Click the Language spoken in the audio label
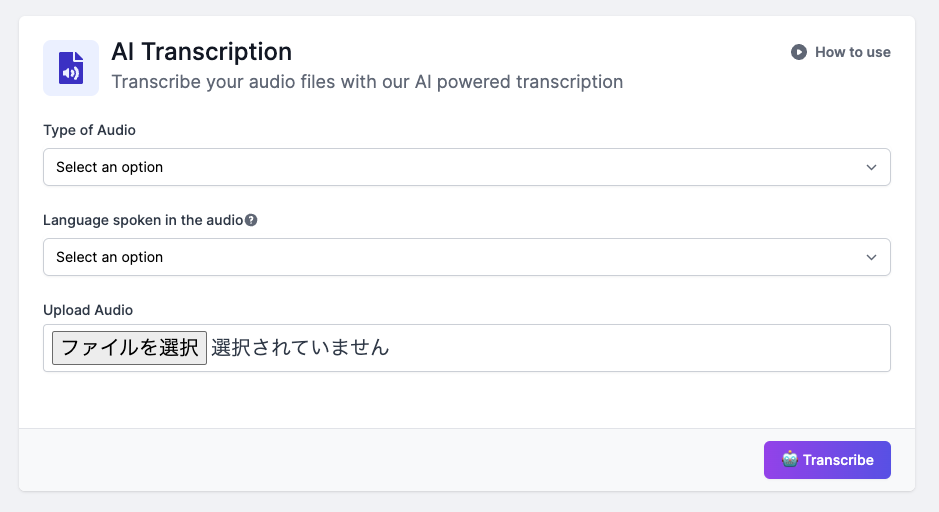The height and width of the screenshot is (512, 939). (143, 220)
